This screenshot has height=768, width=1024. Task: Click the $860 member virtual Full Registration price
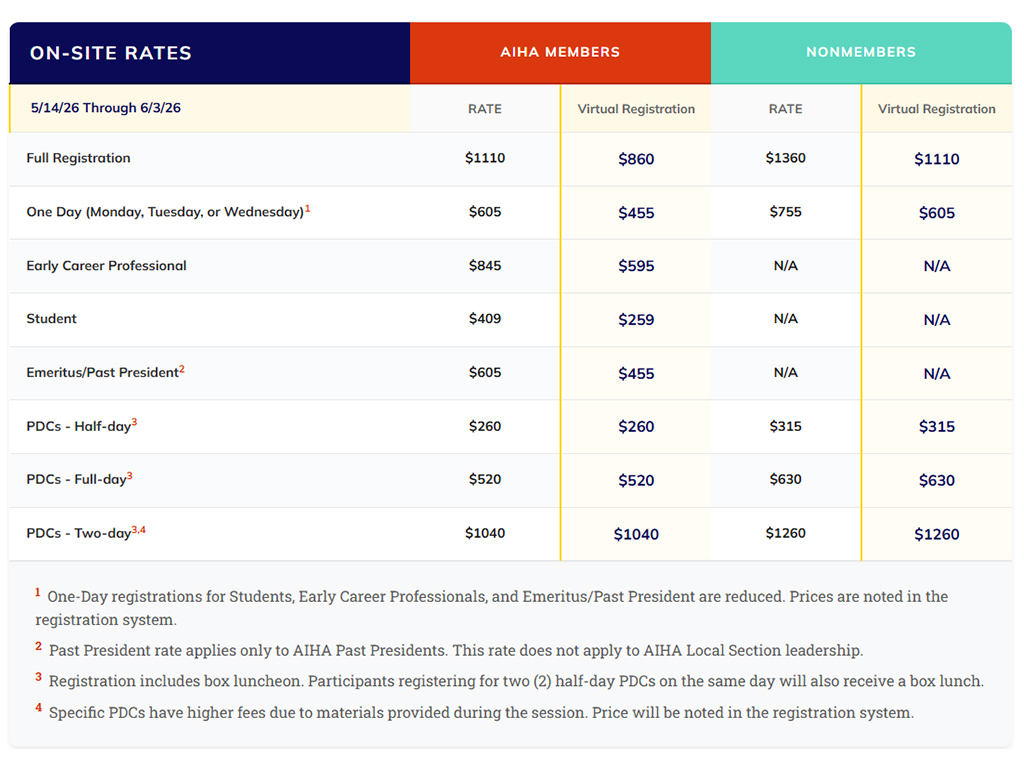pyautogui.click(x=636, y=159)
